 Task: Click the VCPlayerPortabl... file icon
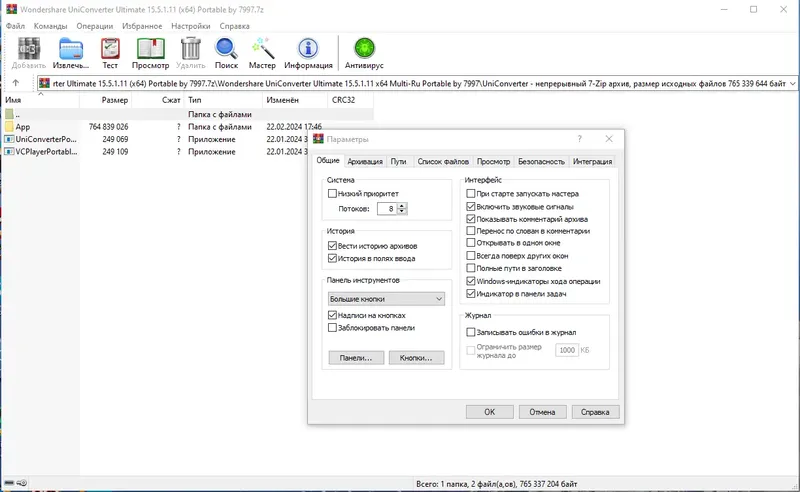[x=9, y=152]
